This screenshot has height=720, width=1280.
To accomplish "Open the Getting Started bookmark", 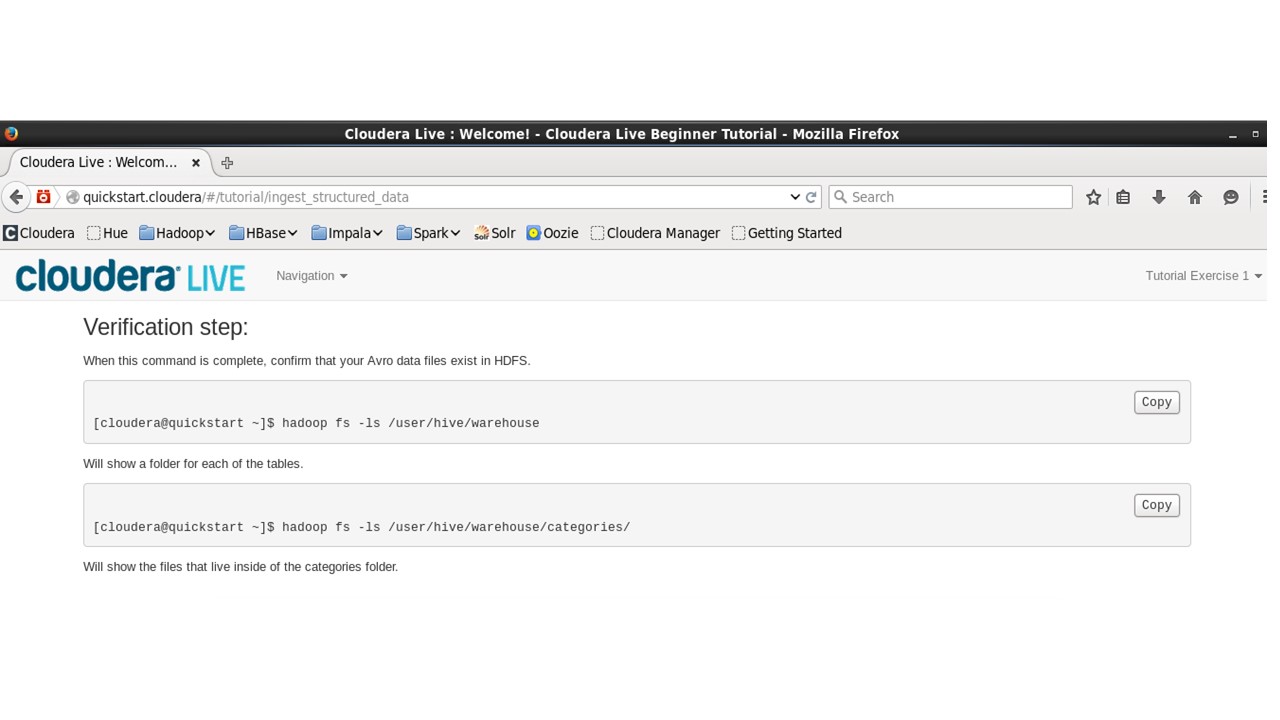I will coord(787,233).
